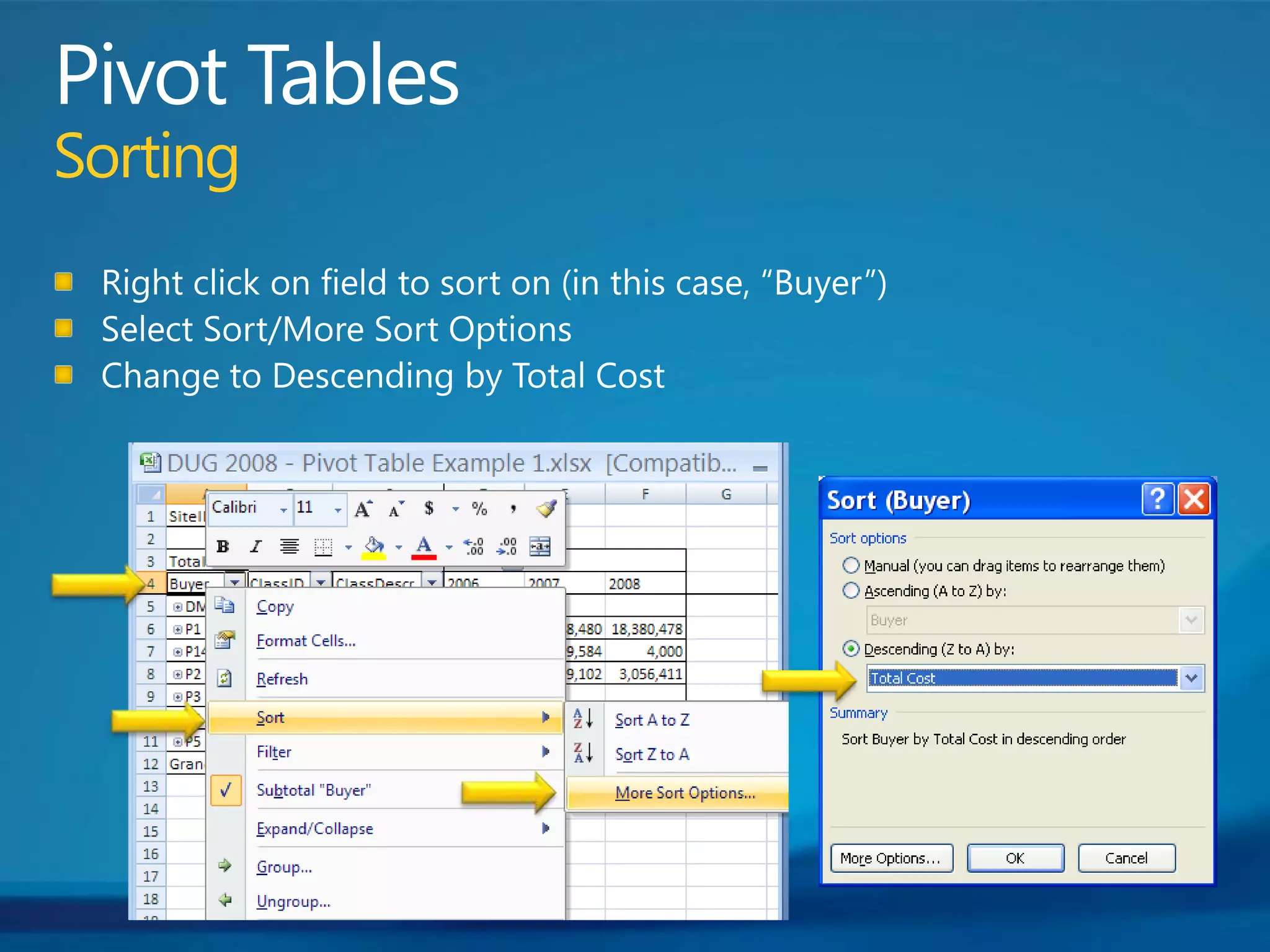The image size is (1270, 952).
Task: Click the Copy icon in context menu
Action: pos(224,606)
